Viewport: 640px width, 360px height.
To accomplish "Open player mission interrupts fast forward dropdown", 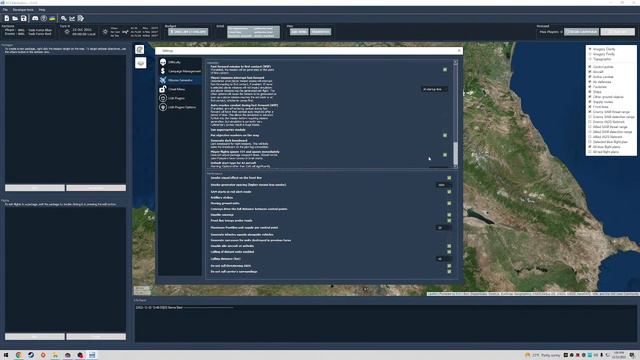I will point(434,89).
